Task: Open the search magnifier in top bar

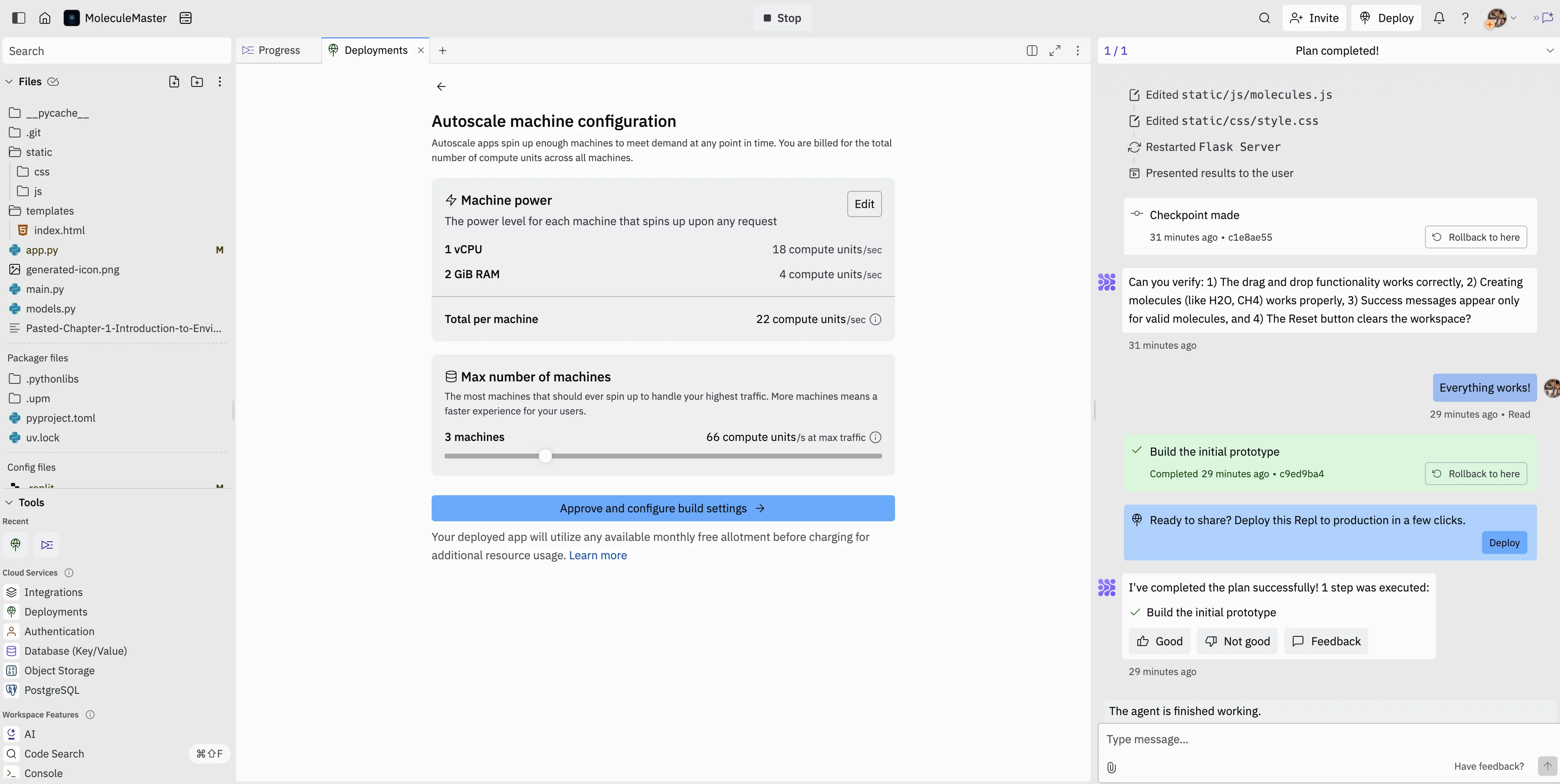Action: tap(1264, 18)
